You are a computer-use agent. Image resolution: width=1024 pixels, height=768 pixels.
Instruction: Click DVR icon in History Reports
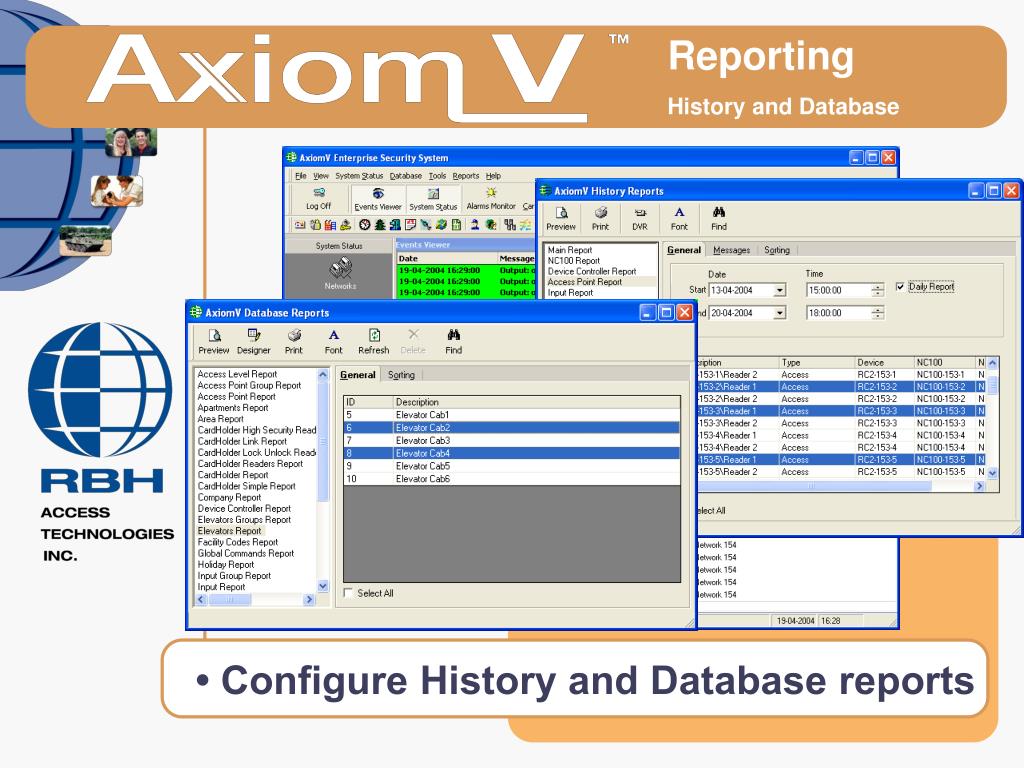640,219
